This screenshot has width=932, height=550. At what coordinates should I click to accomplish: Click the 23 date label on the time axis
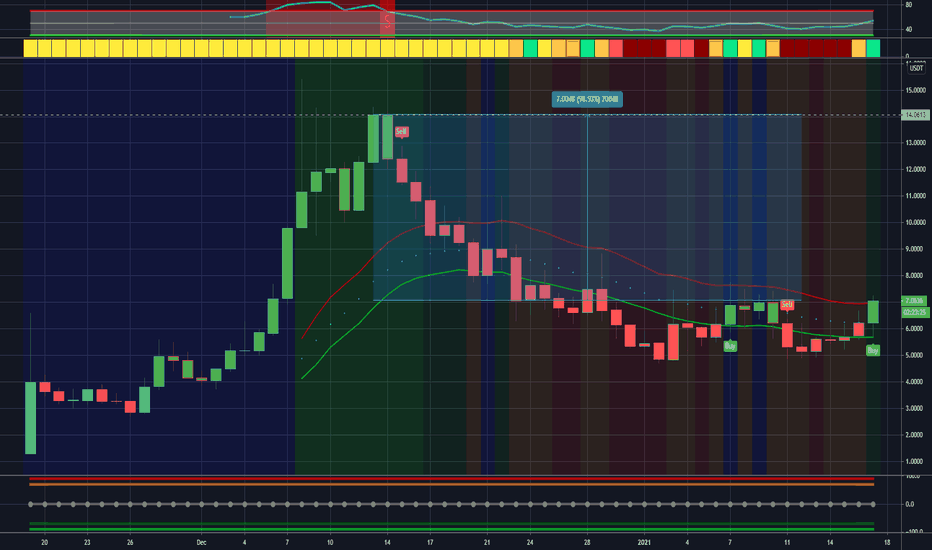pos(87,542)
